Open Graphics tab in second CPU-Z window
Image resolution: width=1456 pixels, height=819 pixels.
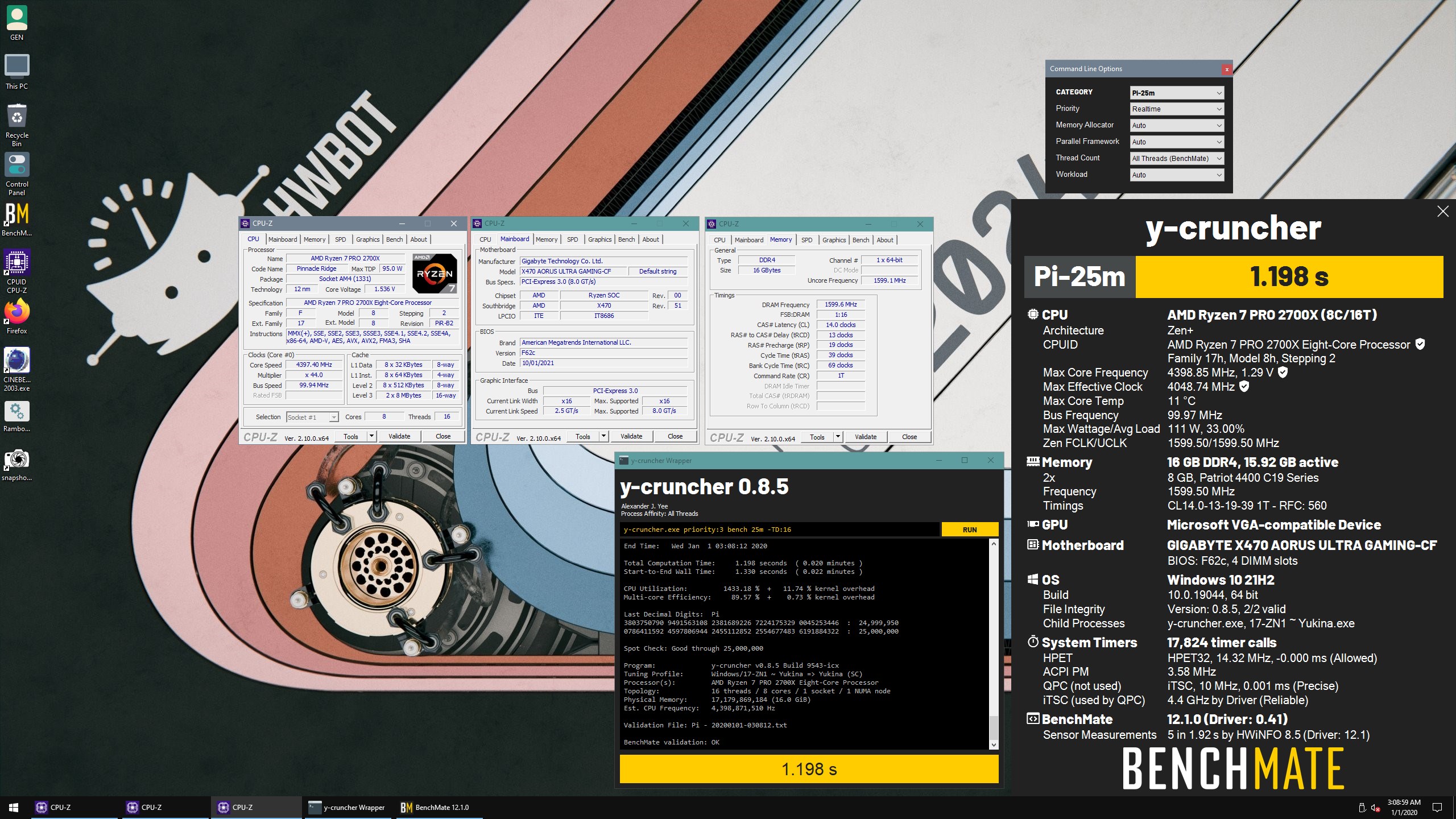point(600,239)
